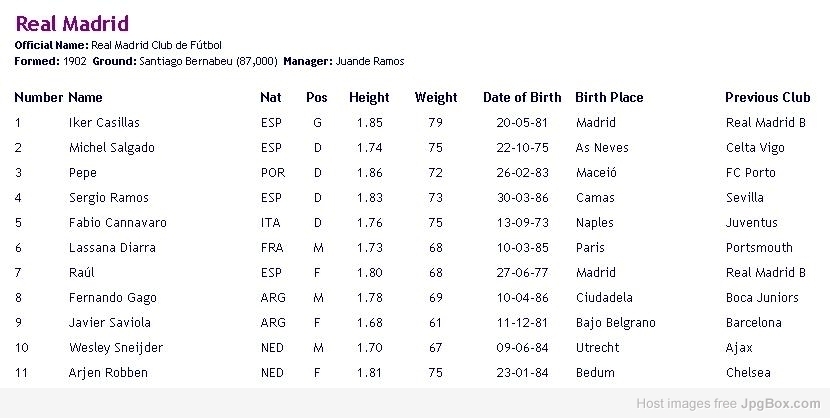Select Boca Juniors in Previous Club column
This screenshot has width=830, height=418.
click(762, 298)
